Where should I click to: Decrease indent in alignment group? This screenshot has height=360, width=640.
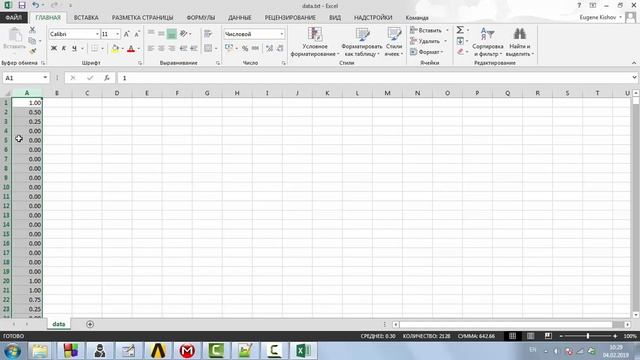(x=183, y=49)
